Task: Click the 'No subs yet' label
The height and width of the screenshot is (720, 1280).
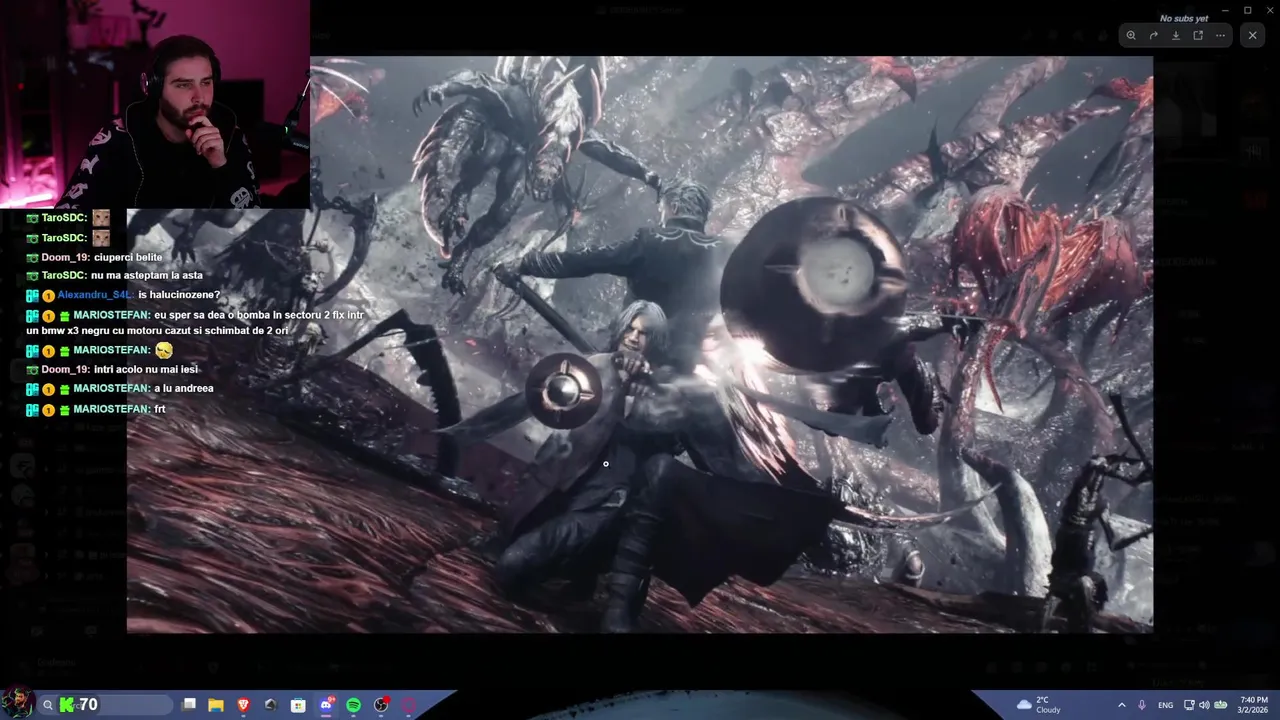Action: [x=1184, y=19]
